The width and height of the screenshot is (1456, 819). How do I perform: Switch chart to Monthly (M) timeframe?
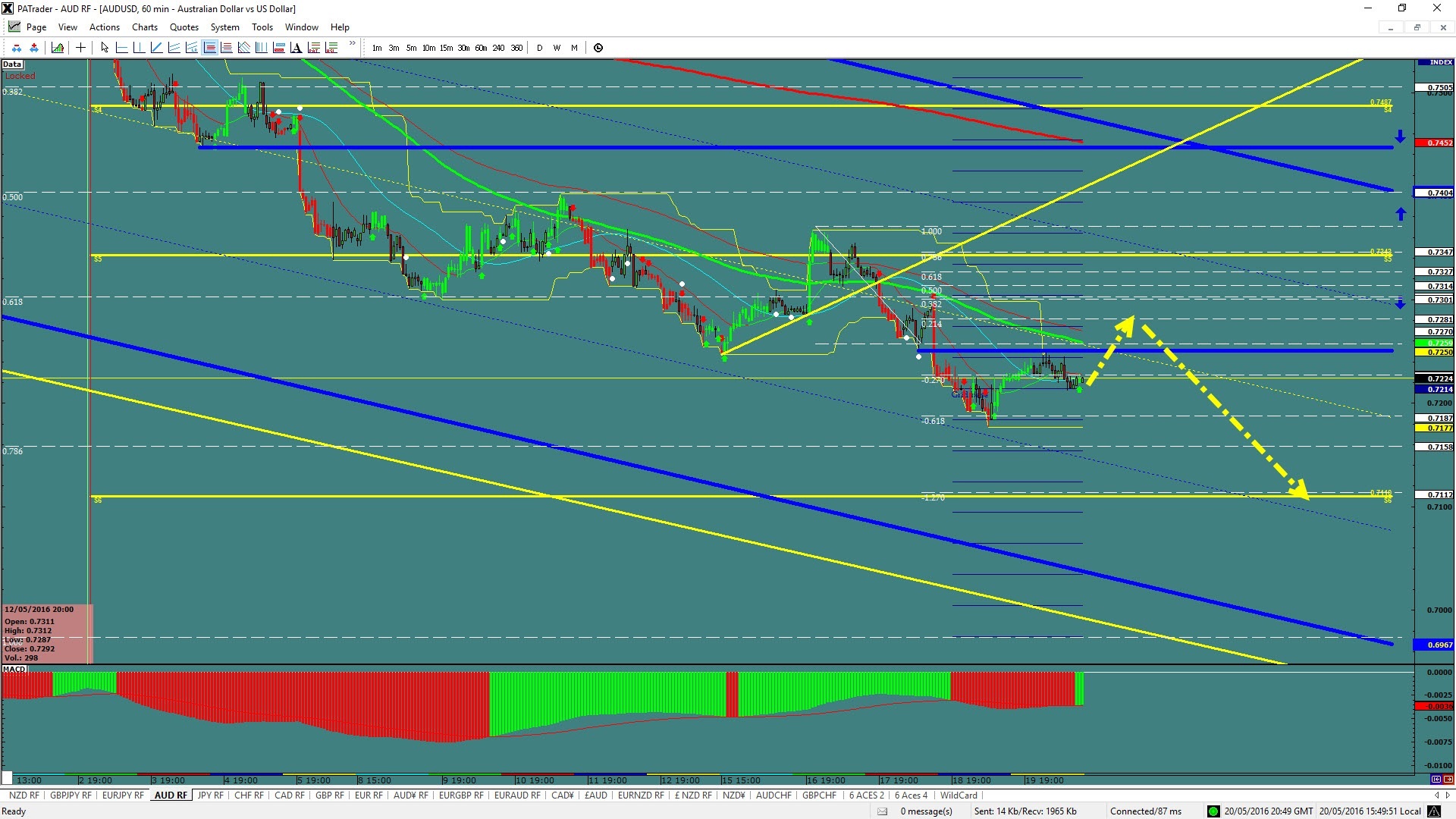point(574,48)
